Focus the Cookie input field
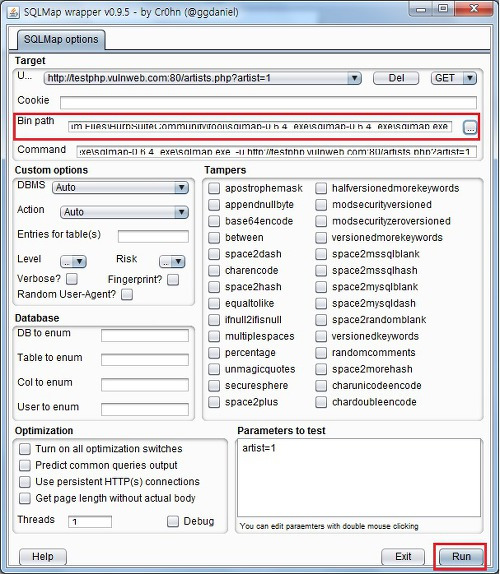This screenshot has height=574, width=500. coord(268,102)
